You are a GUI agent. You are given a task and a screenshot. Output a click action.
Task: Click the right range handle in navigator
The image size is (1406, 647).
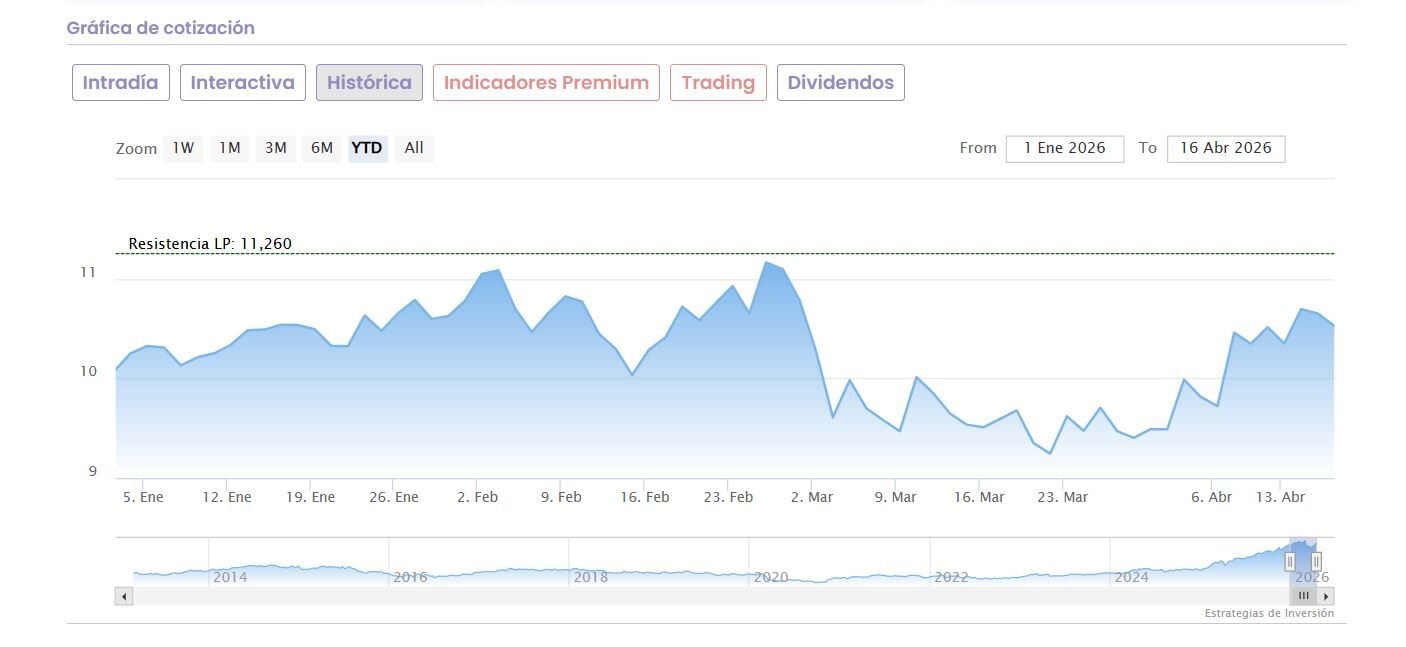pyautogui.click(x=1316, y=561)
